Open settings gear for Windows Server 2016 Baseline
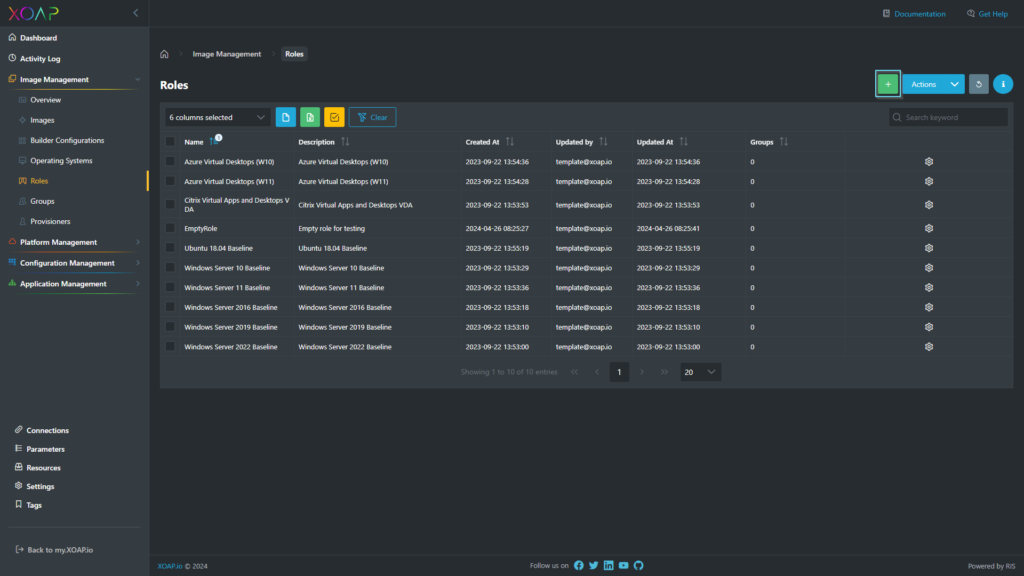This screenshot has height=576, width=1024. (x=929, y=308)
